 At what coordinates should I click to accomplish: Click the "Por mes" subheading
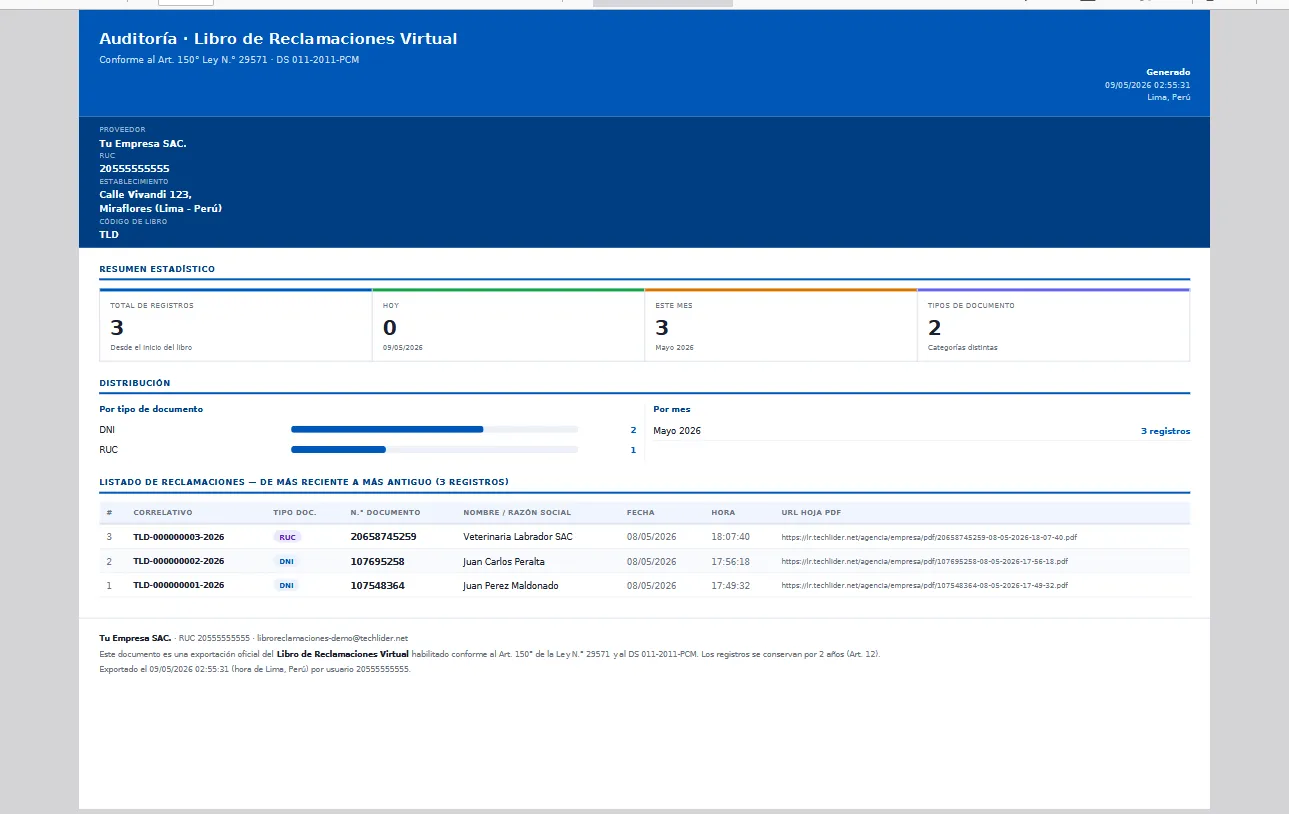(672, 409)
